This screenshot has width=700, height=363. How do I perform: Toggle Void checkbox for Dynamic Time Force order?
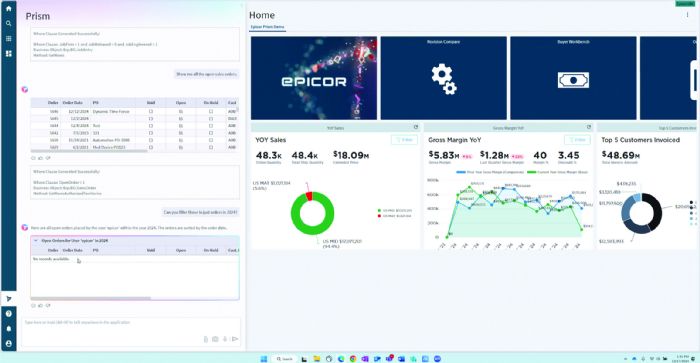point(151,111)
